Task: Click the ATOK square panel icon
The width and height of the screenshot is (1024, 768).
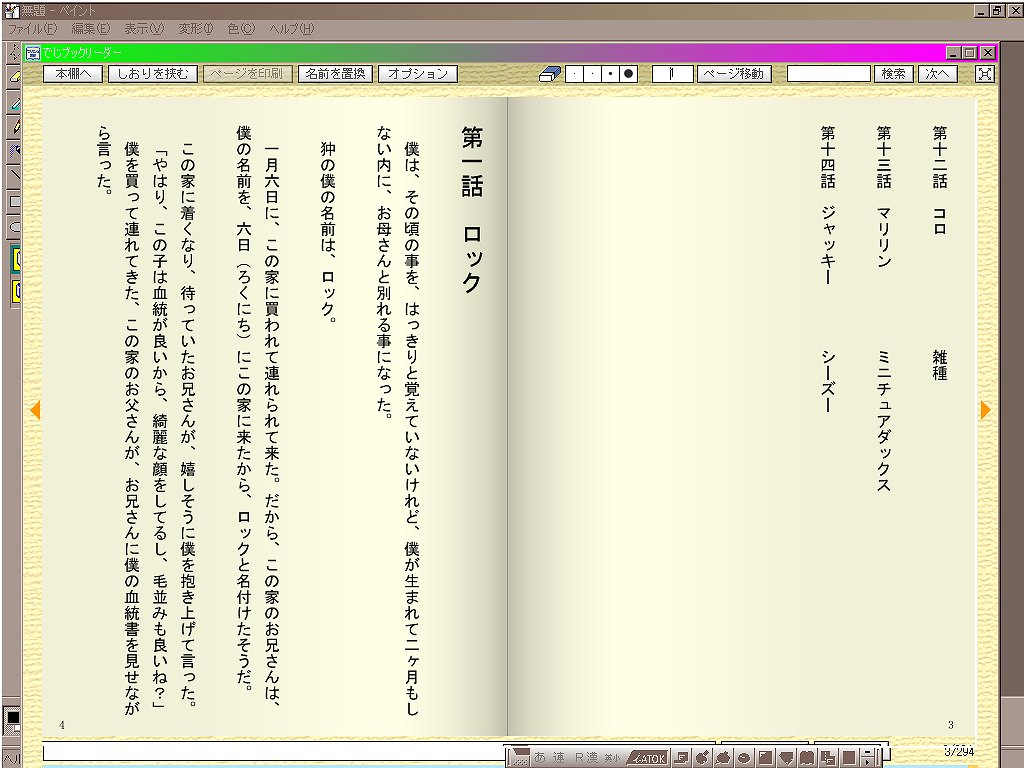Action: click(x=765, y=758)
